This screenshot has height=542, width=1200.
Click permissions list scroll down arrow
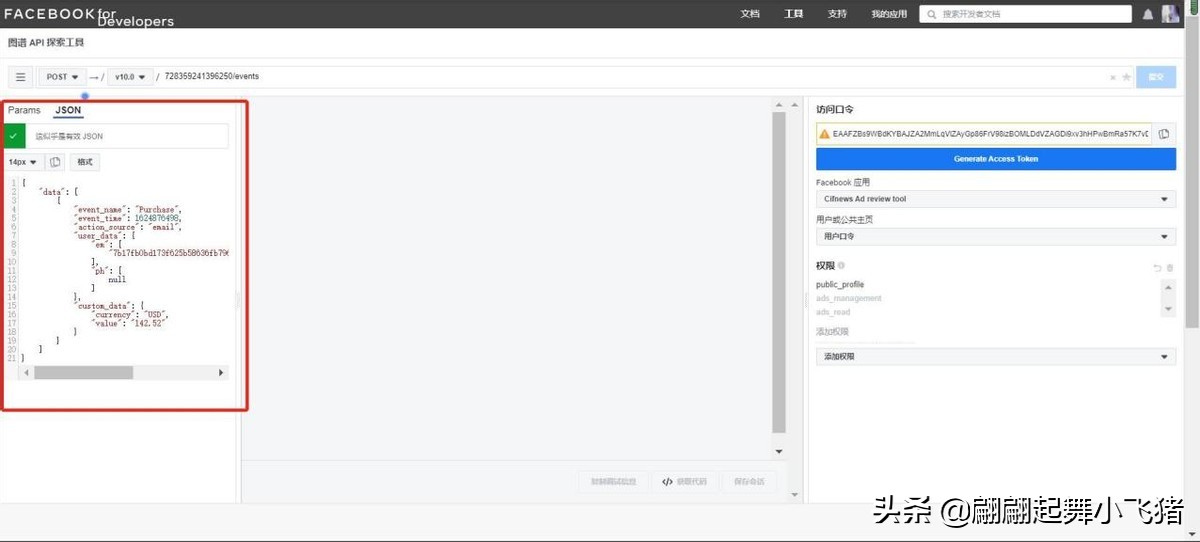[1168, 311]
